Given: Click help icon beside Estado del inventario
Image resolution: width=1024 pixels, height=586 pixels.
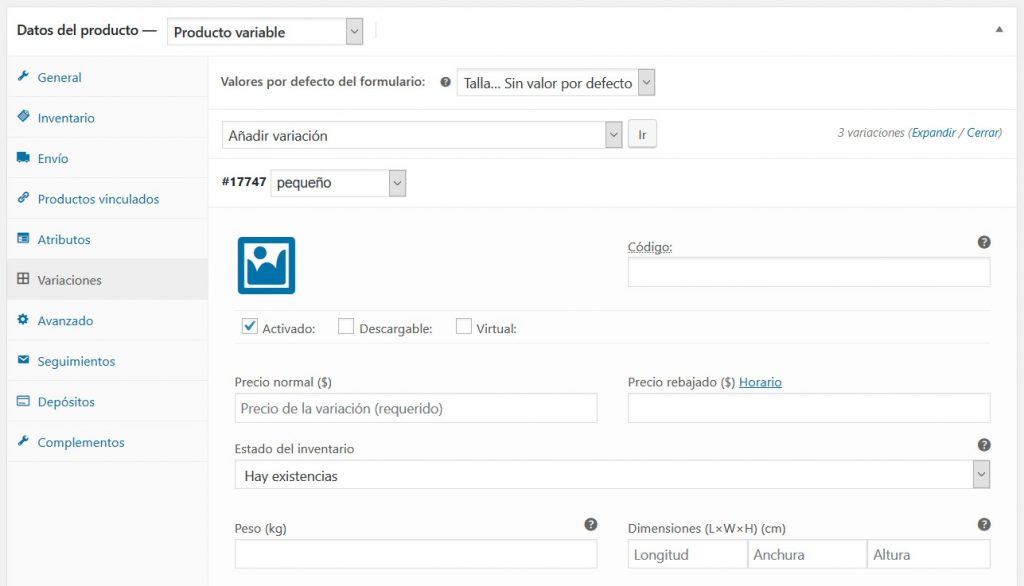Looking at the screenshot, I should point(983,445).
